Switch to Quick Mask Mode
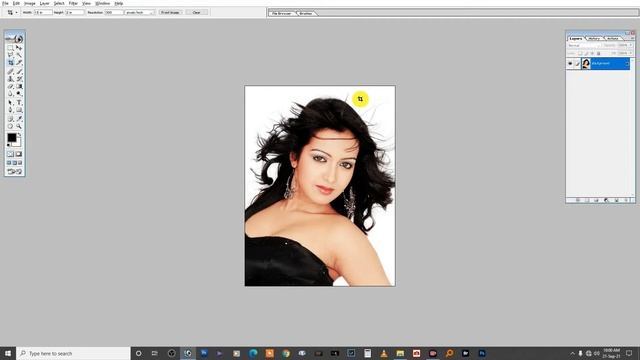 pos(19,154)
